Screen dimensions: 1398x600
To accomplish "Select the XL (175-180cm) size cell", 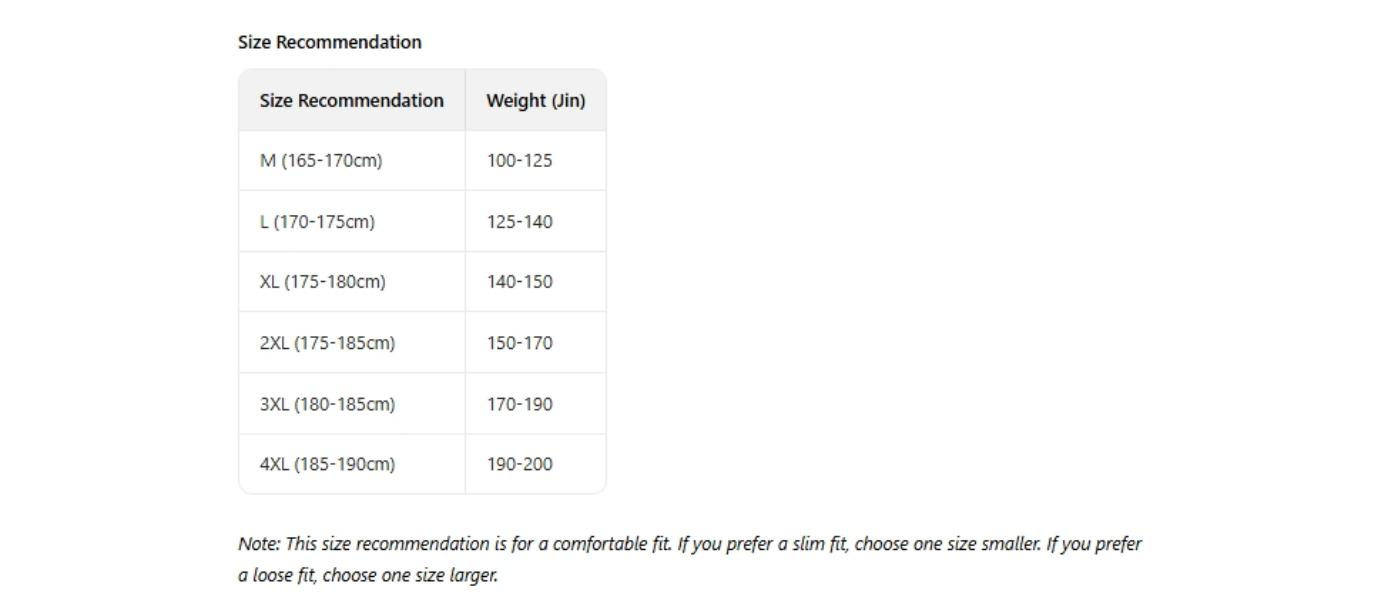I will coord(322,281).
